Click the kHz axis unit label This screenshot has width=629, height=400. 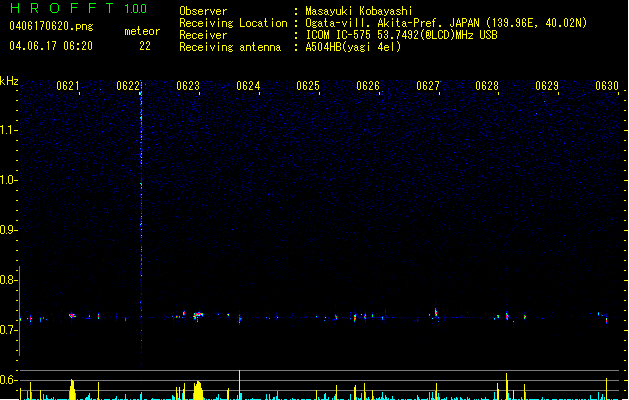[x=9, y=81]
